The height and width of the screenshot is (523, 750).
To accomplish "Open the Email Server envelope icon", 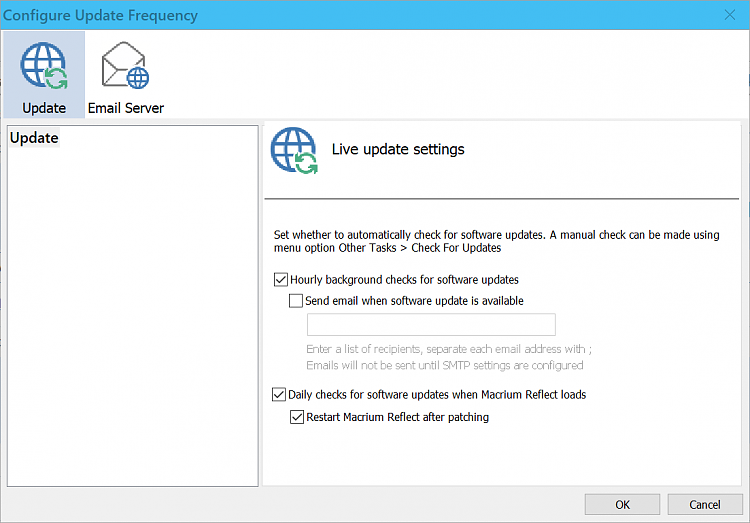I will point(125,75).
